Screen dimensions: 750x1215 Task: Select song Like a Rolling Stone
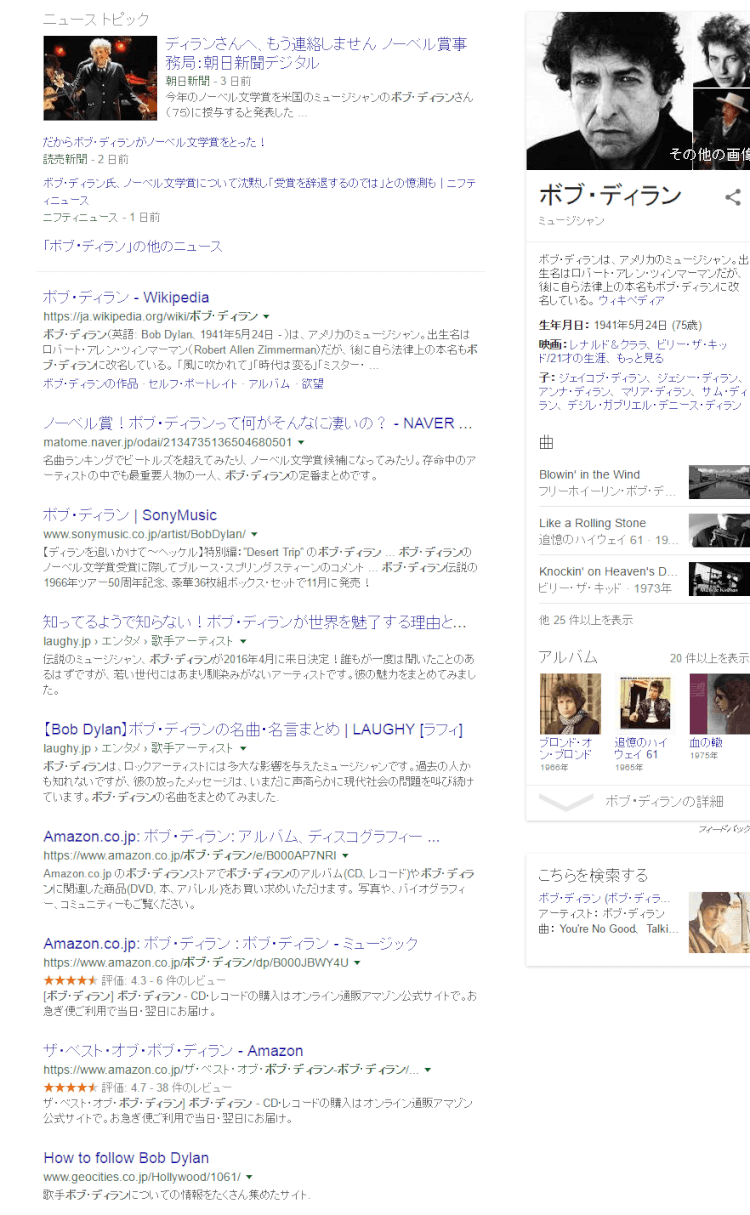point(593,523)
